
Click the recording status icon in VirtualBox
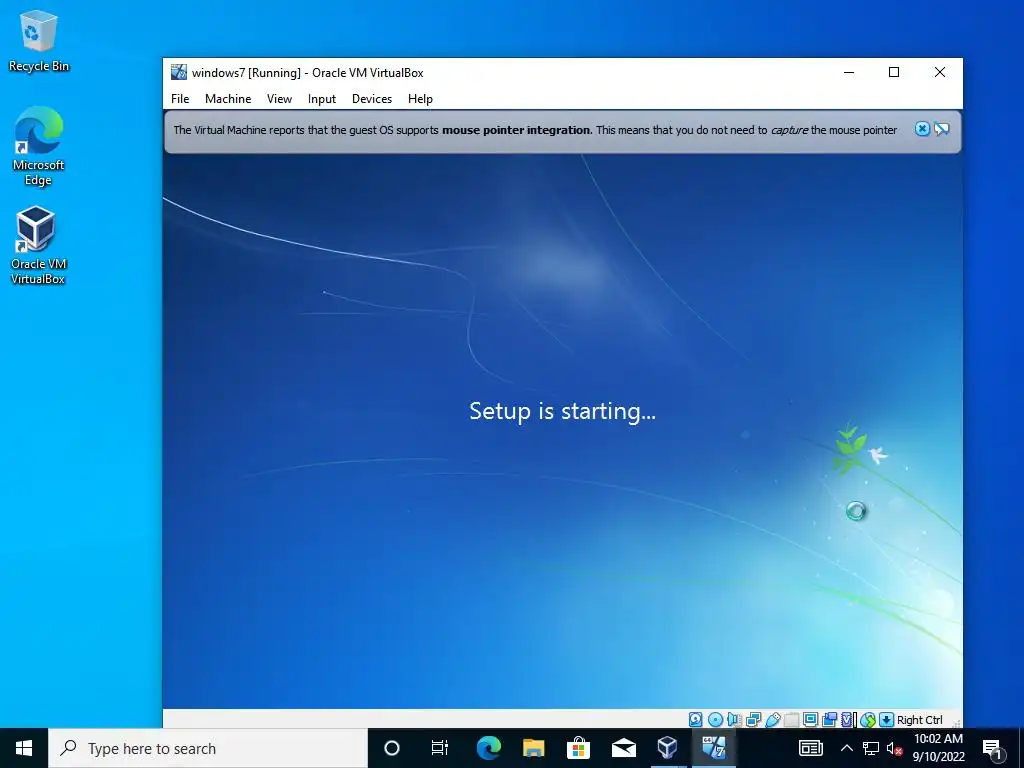829,720
